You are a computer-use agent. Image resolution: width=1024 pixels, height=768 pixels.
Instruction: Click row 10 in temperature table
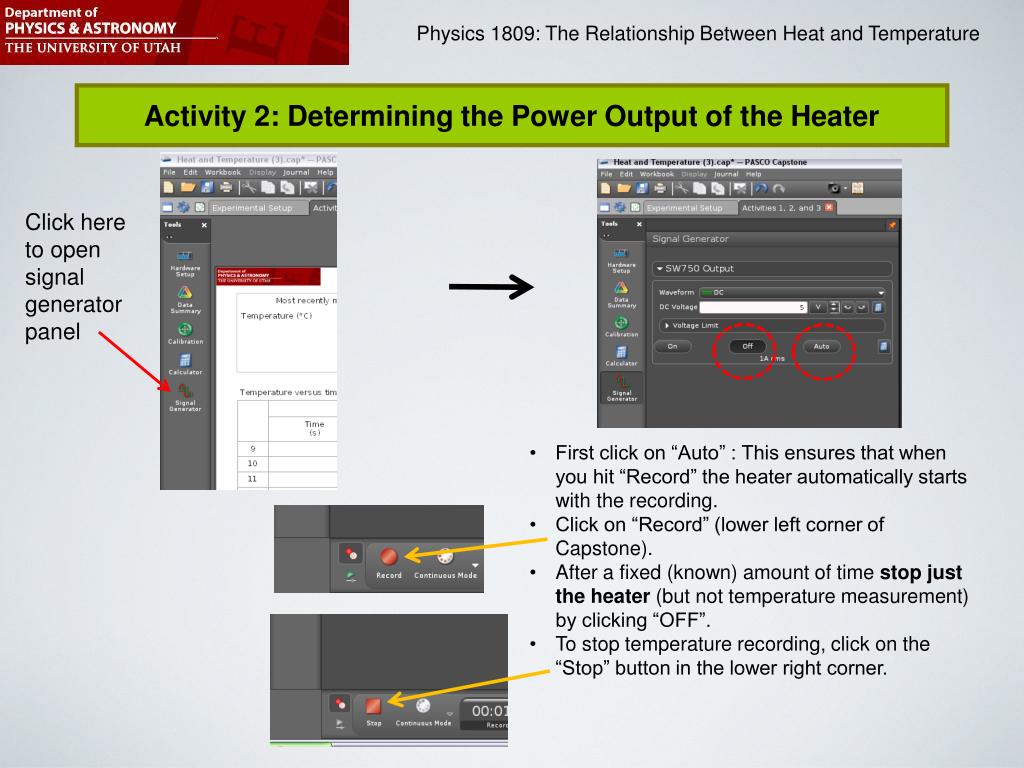tap(287, 463)
